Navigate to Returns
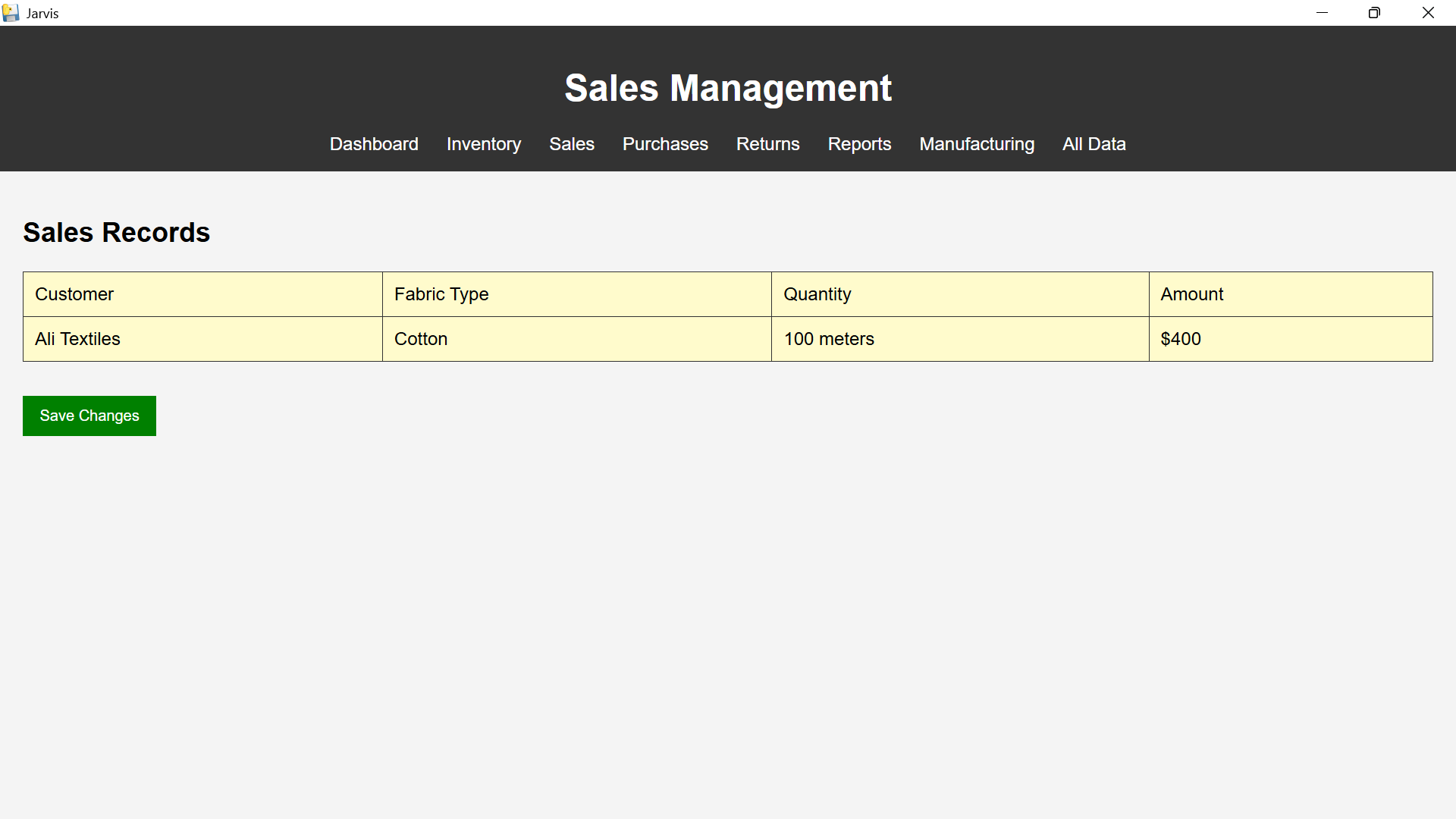1456x819 pixels. pos(767,144)
